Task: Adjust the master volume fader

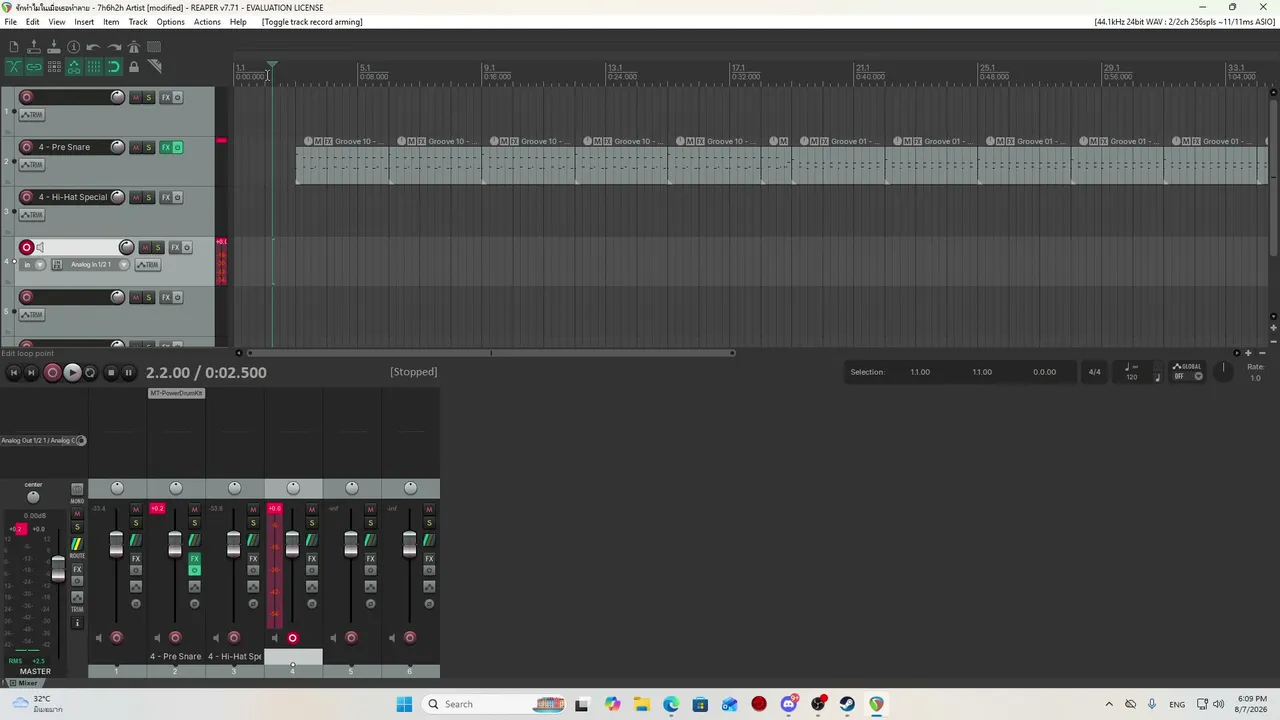Action: click(x=58, y=569)
